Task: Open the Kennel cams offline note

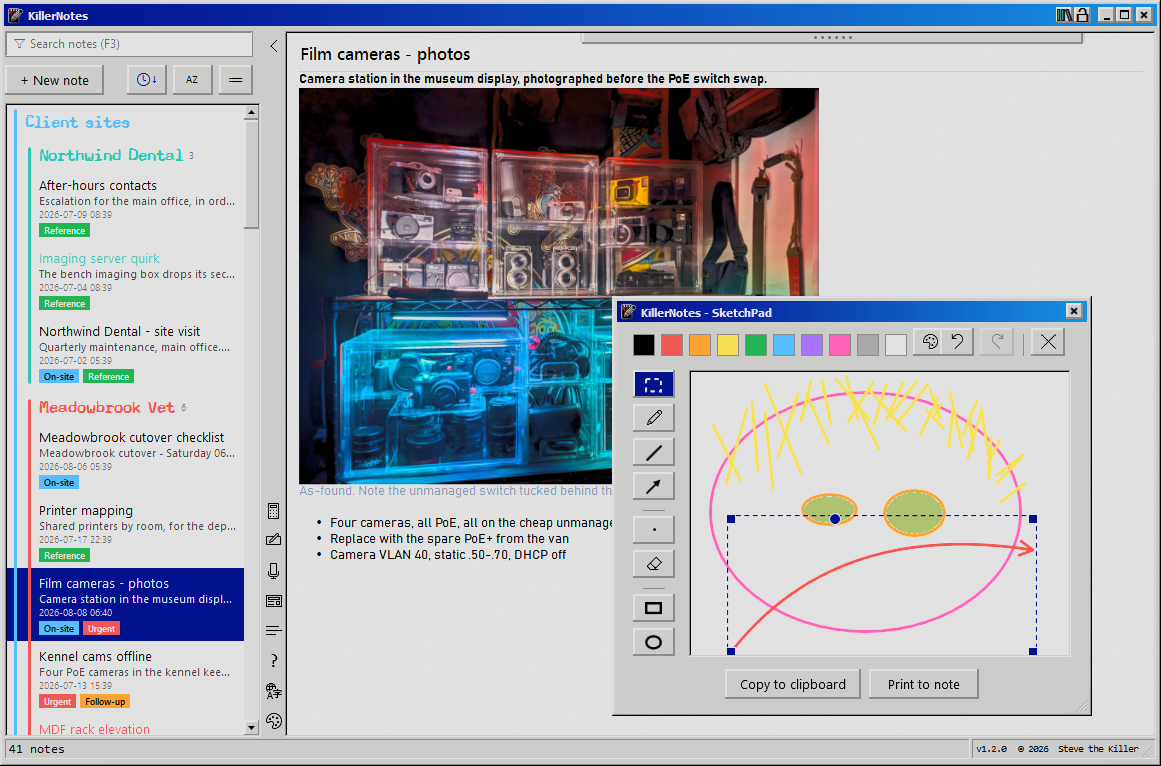Action: coord(137,678)
